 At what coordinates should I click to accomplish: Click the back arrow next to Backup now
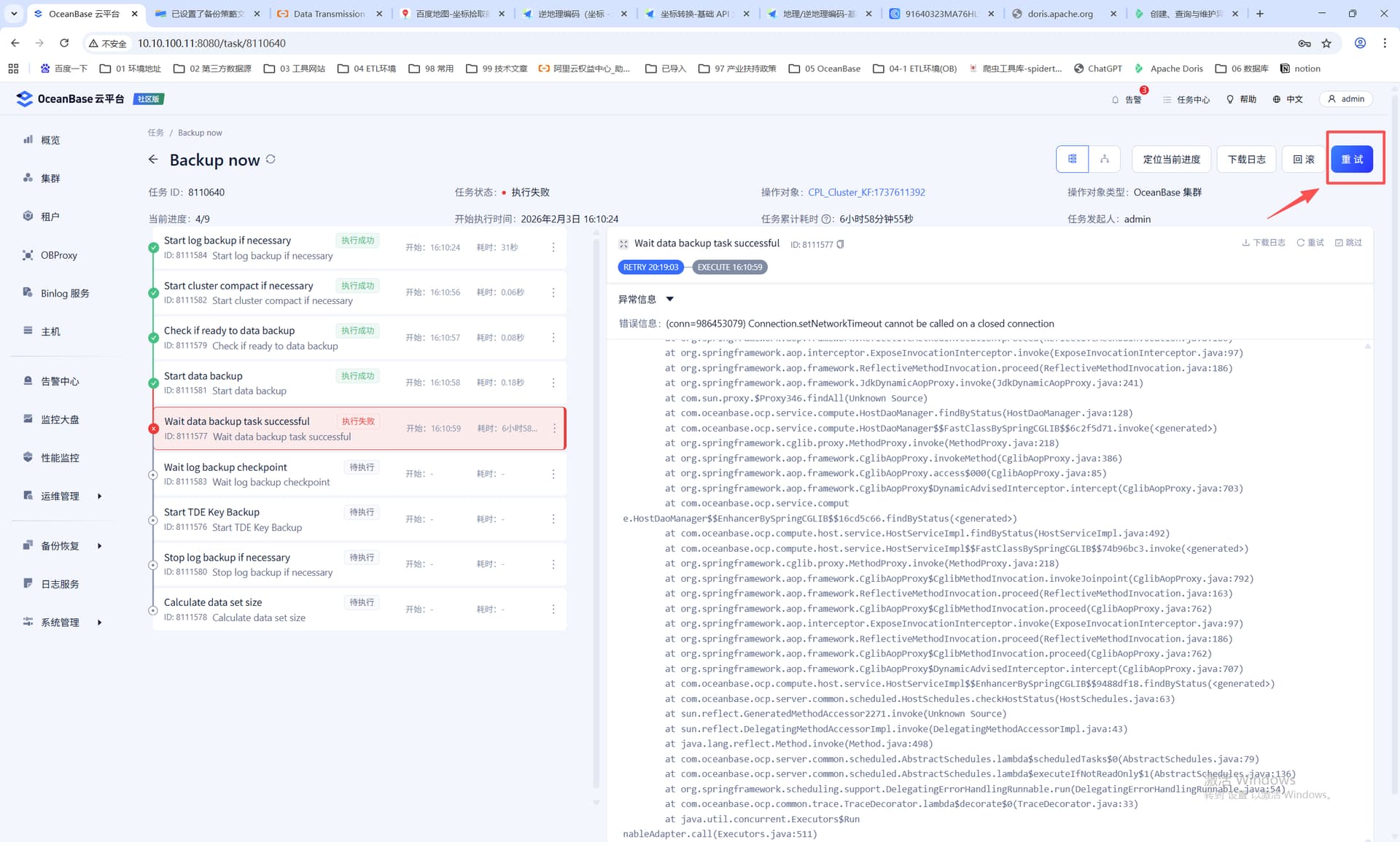153,159
